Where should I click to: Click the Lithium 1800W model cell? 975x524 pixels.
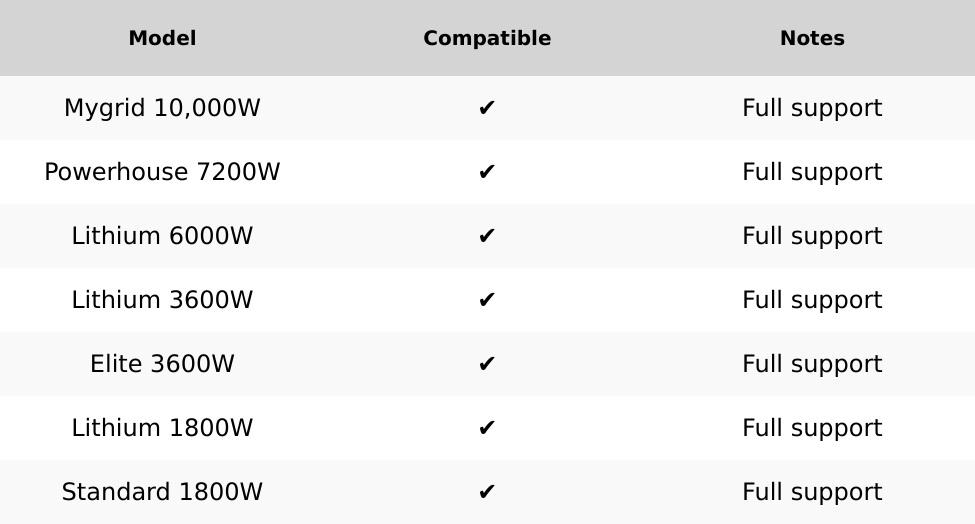click(162, 428)
